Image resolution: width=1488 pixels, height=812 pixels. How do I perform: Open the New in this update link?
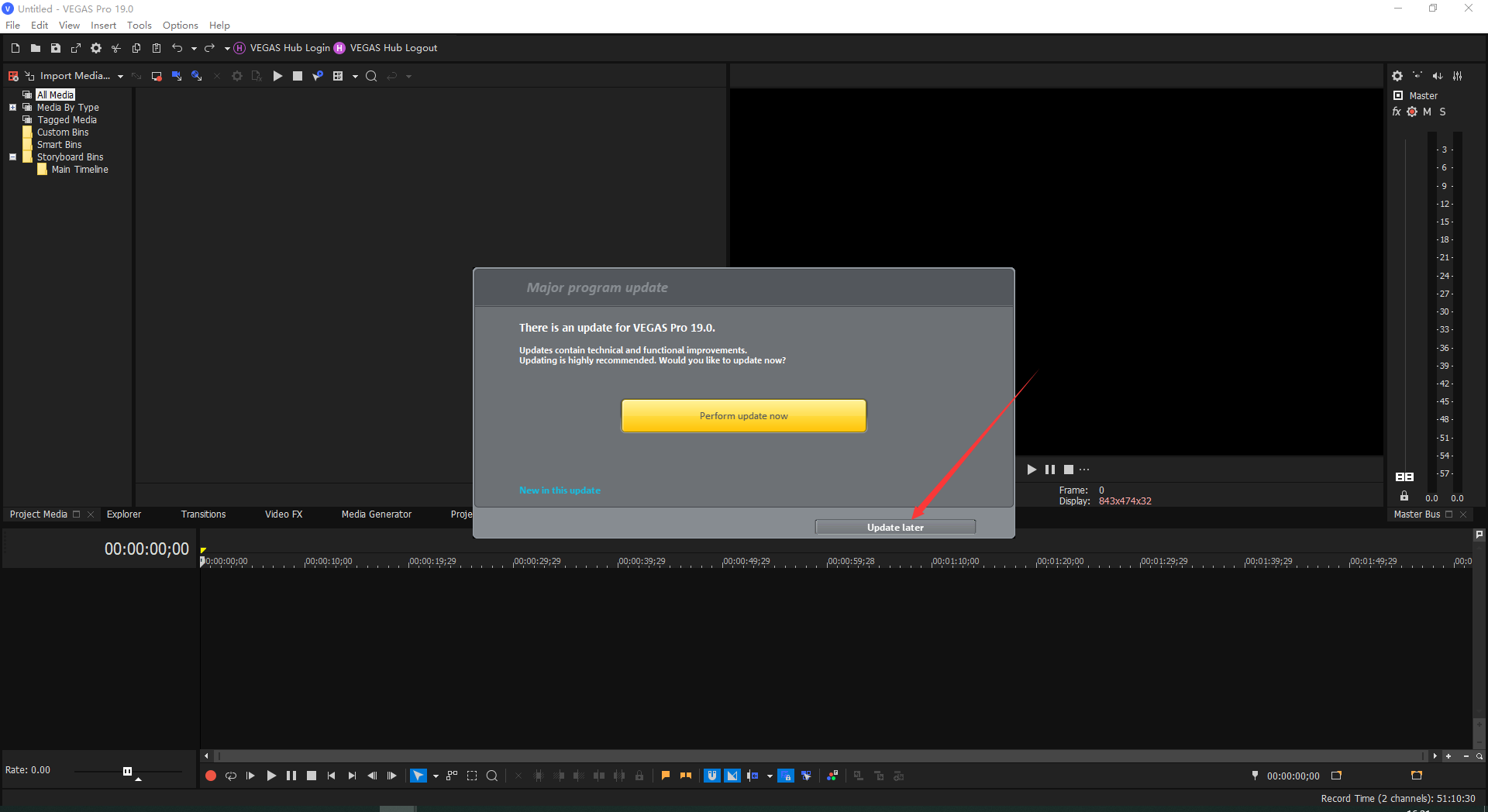[560, 490]
